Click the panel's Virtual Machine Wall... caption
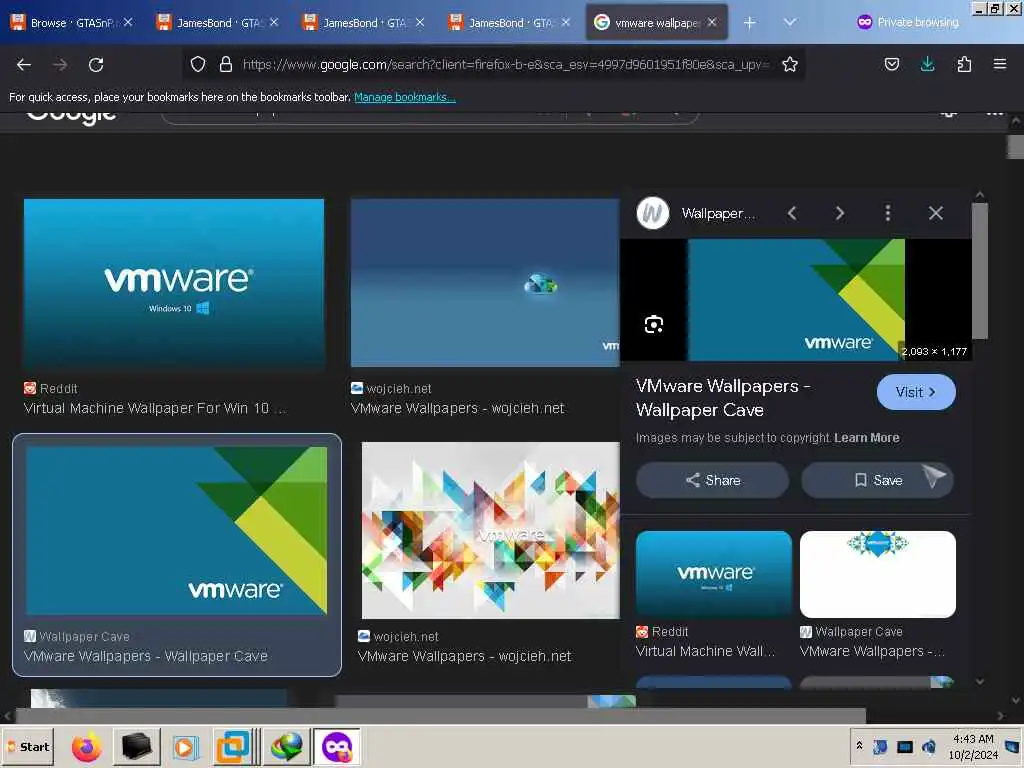This screenshot has width=1024, height=768. [705, 651]
